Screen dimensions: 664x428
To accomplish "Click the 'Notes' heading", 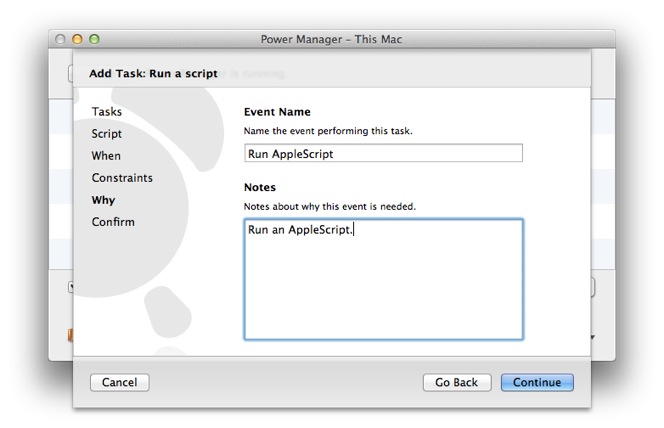I will [260, 187].
